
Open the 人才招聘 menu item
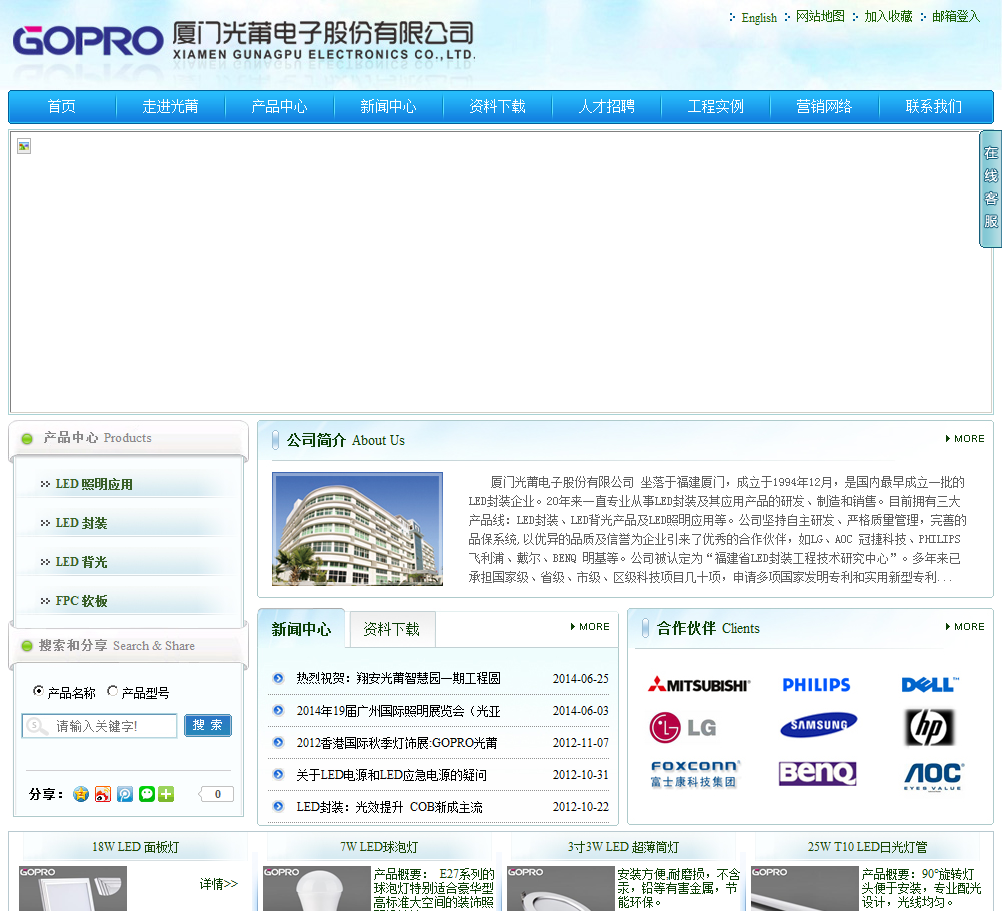pos(606,107)
